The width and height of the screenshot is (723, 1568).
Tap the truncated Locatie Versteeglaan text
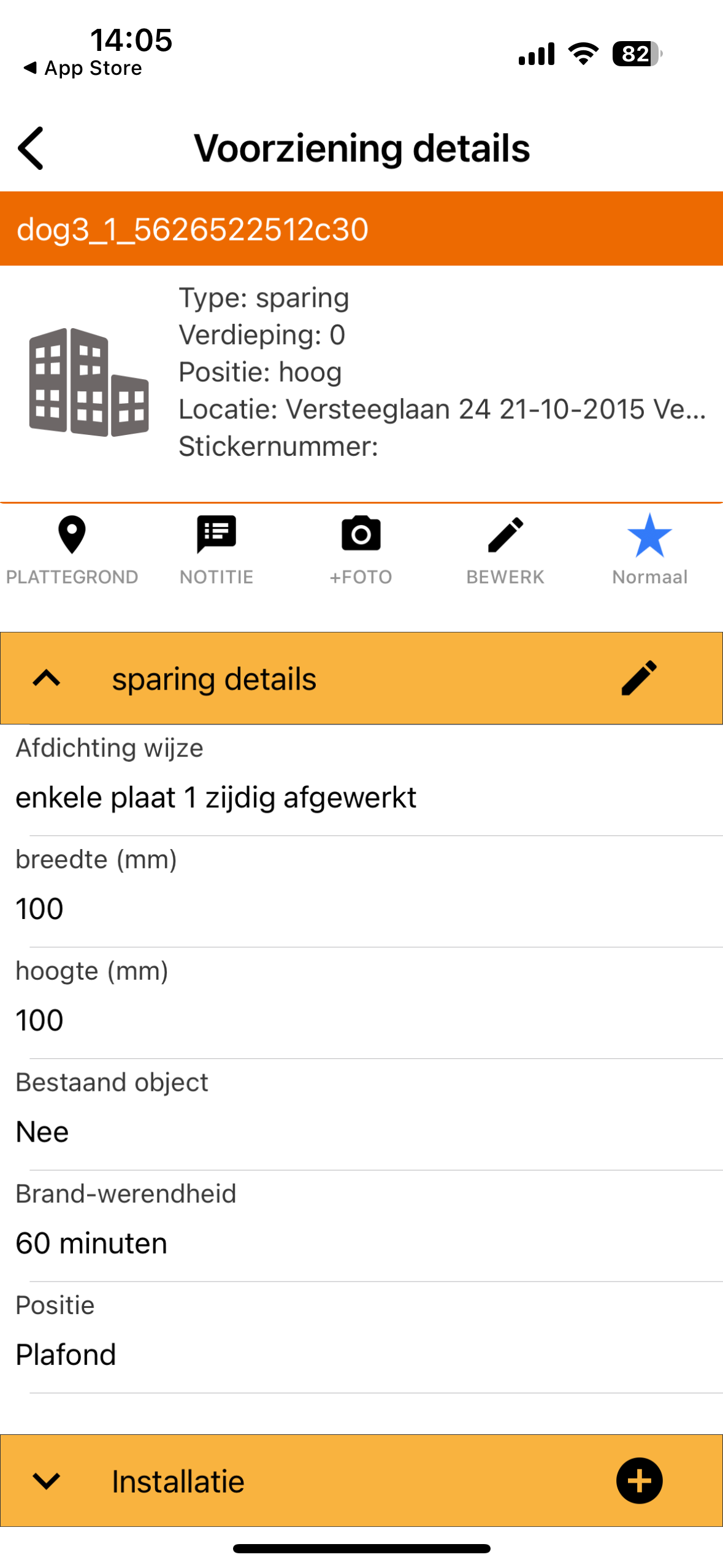tap(442, 409)
